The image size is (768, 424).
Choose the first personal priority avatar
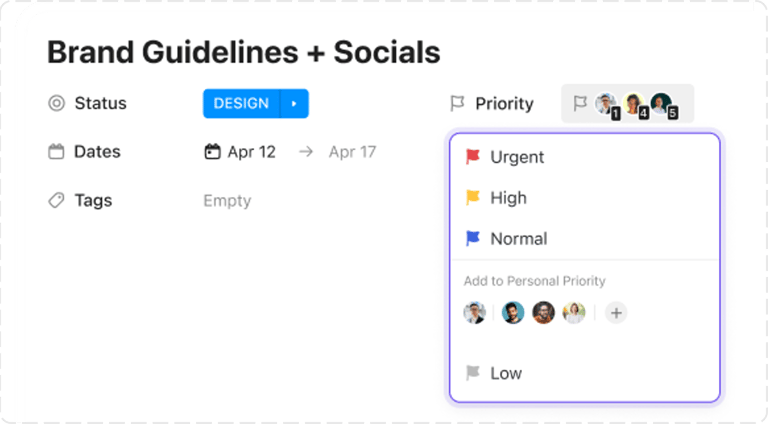(474, 313)
